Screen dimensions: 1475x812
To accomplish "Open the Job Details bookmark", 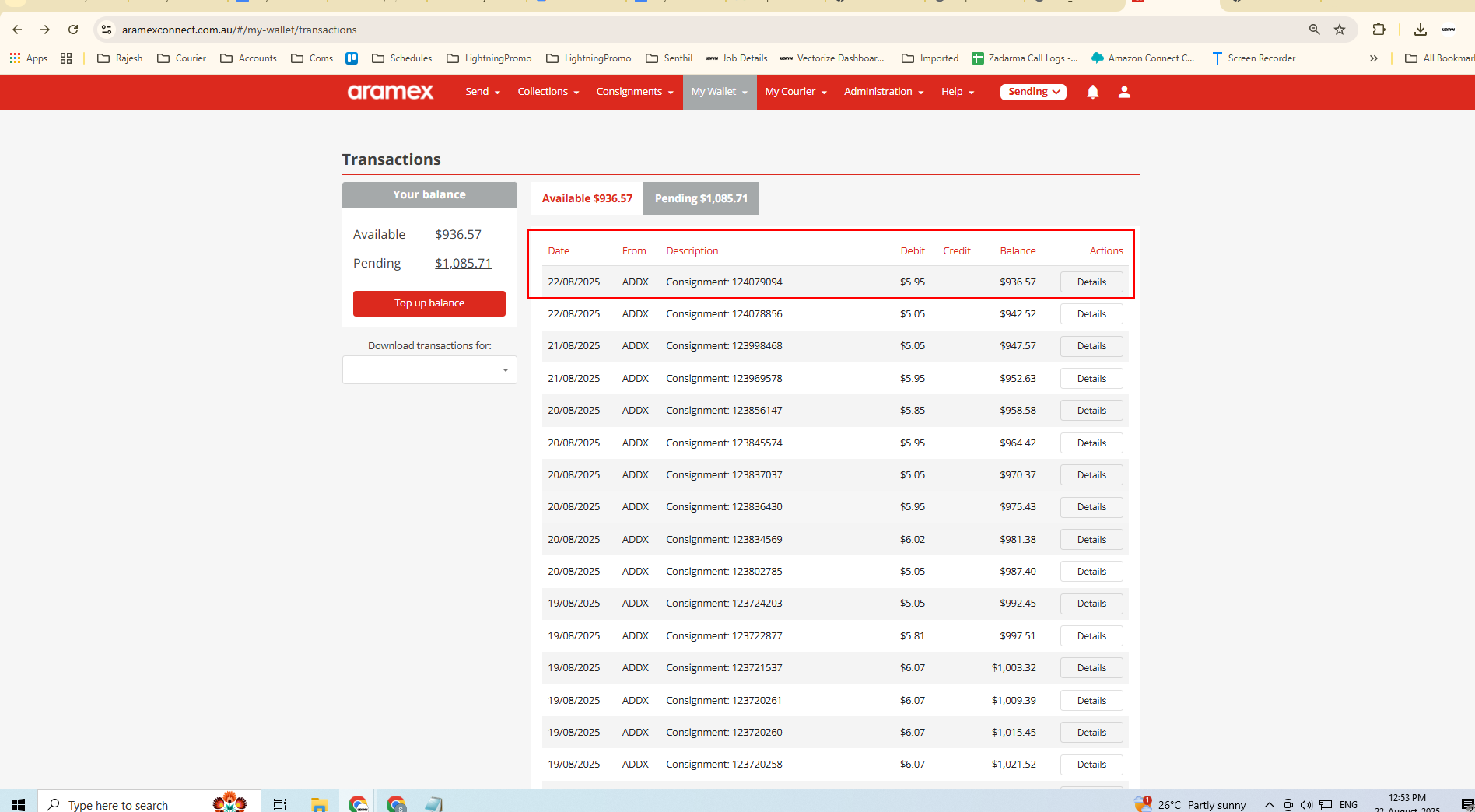I will [736, 58].
